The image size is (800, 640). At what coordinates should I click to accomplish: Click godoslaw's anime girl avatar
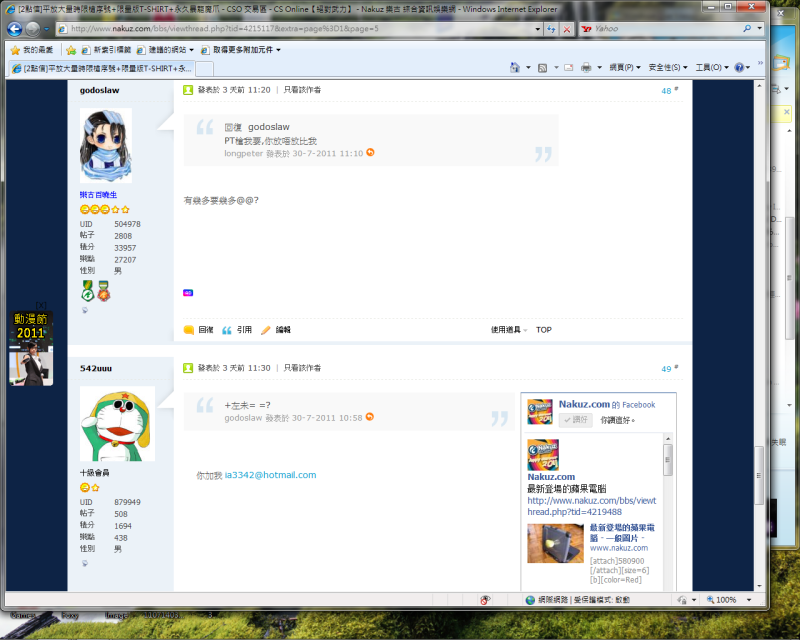click(106, 145)
